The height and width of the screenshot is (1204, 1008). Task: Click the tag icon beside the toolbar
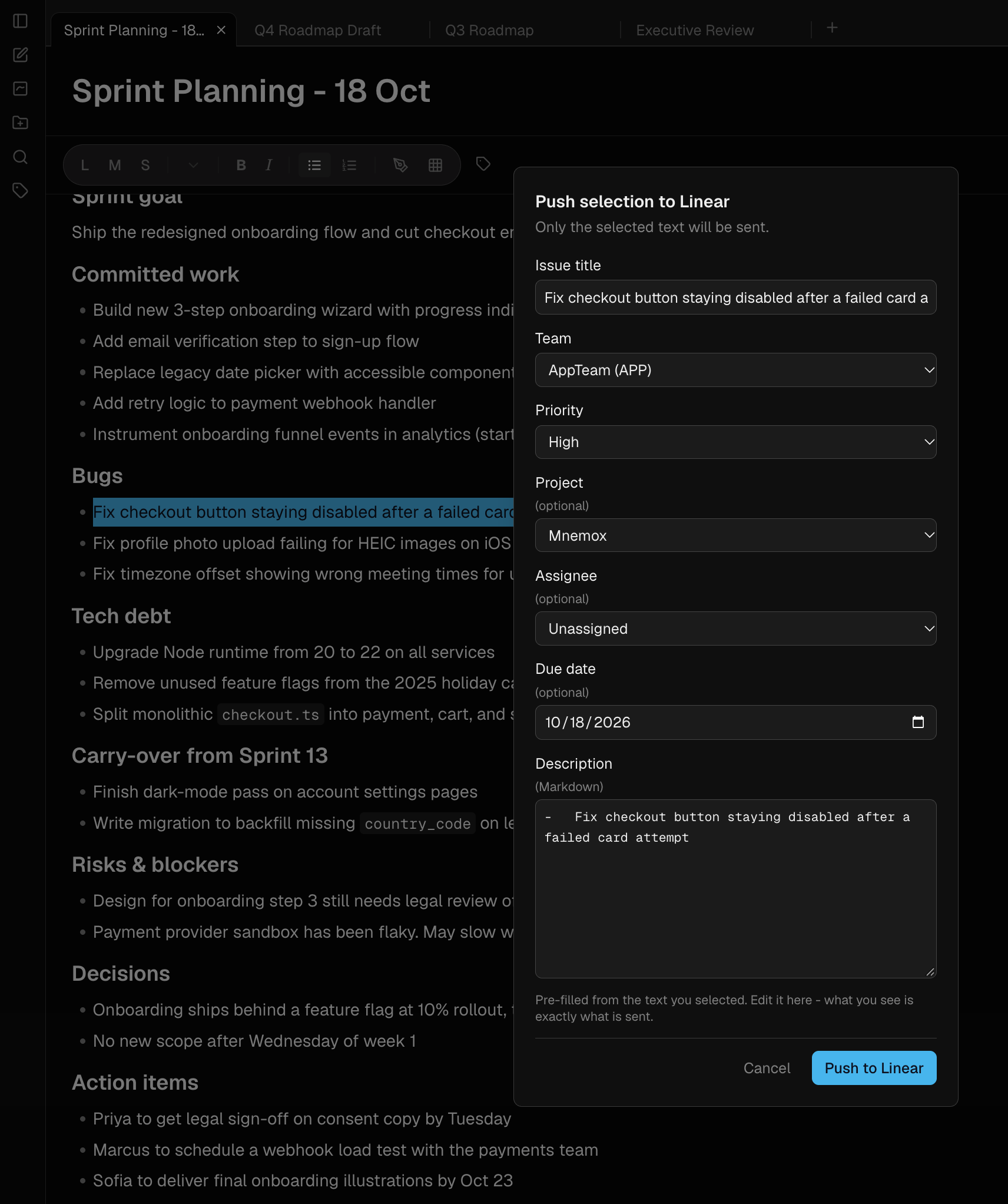(x=483, y=164)
